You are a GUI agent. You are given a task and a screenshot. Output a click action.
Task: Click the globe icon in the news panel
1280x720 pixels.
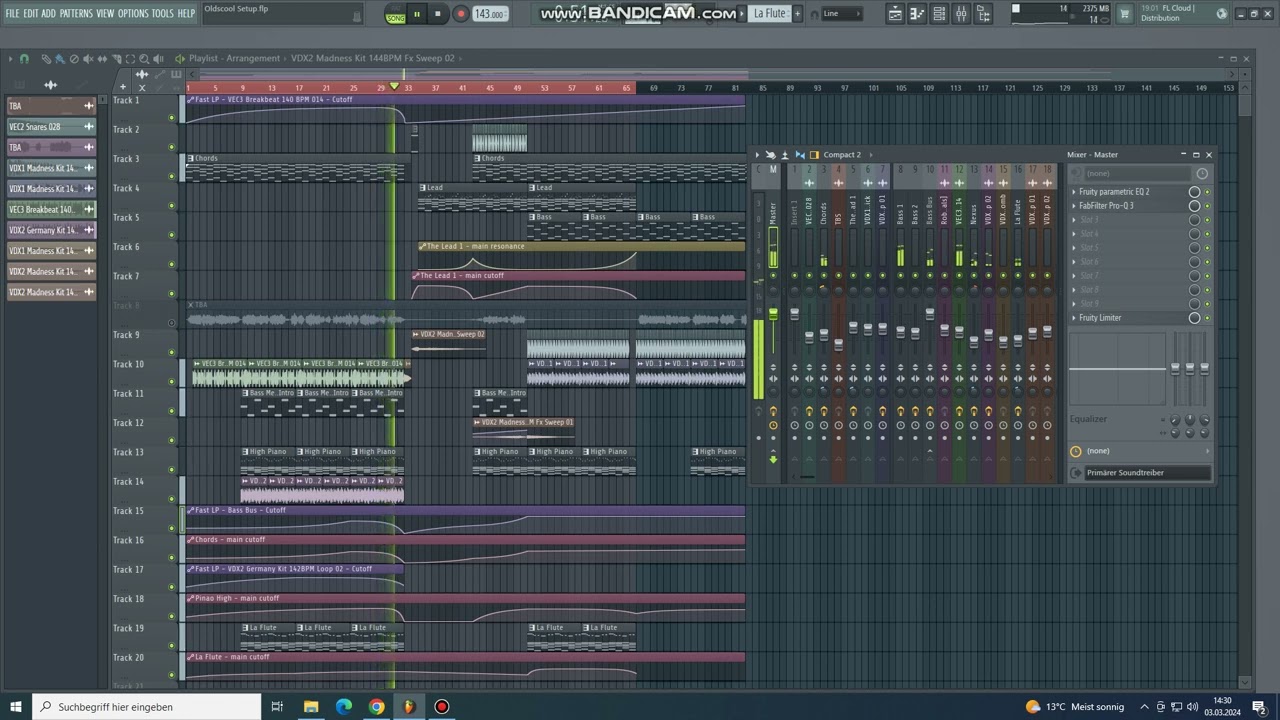[x=1222, y=13]
